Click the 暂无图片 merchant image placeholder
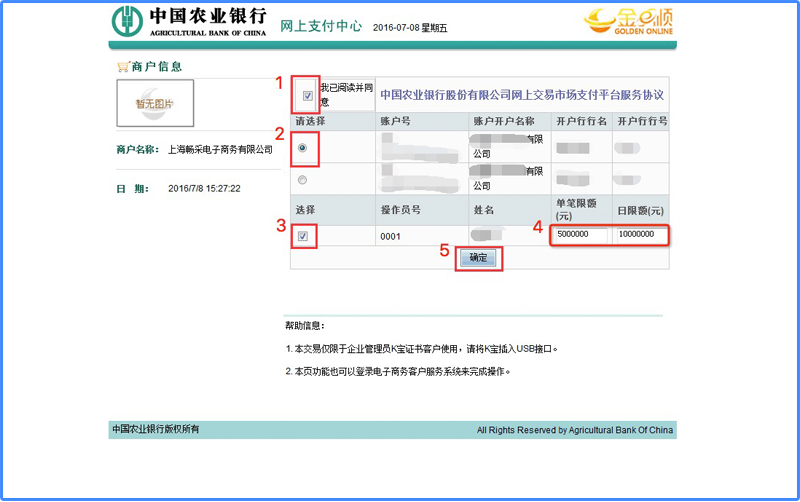 [155, 103]
